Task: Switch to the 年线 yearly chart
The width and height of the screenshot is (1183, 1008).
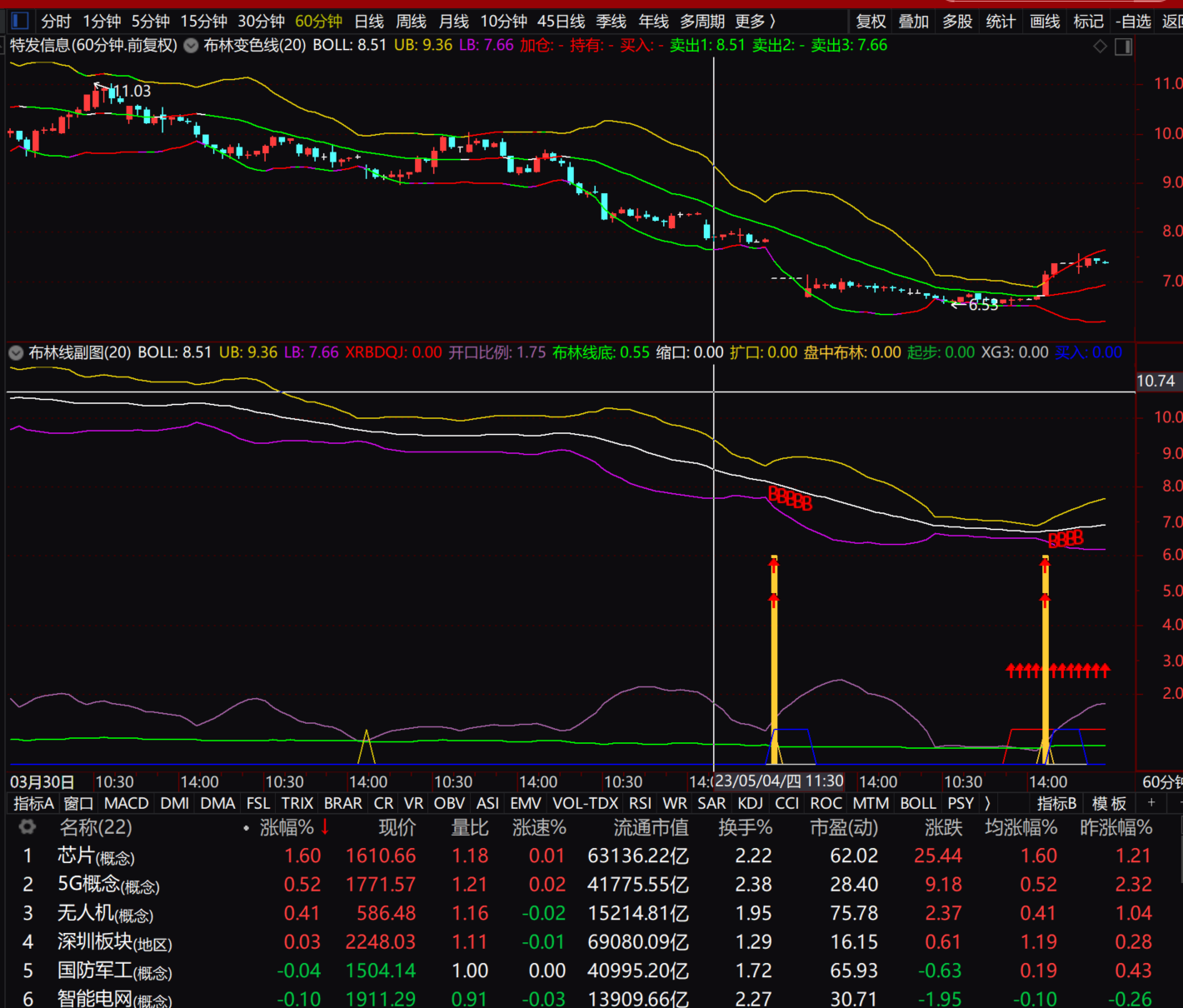Action: [x=653, y=21]
